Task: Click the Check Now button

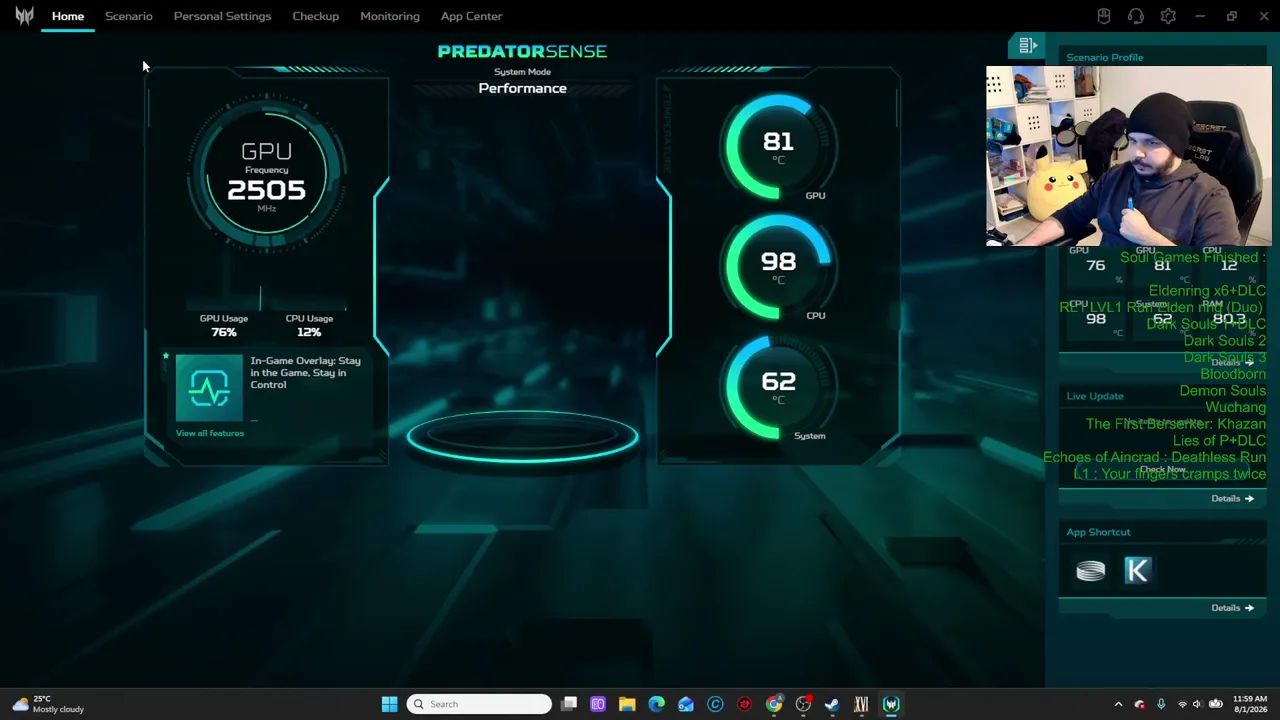Action: [x=1162, y=469]
